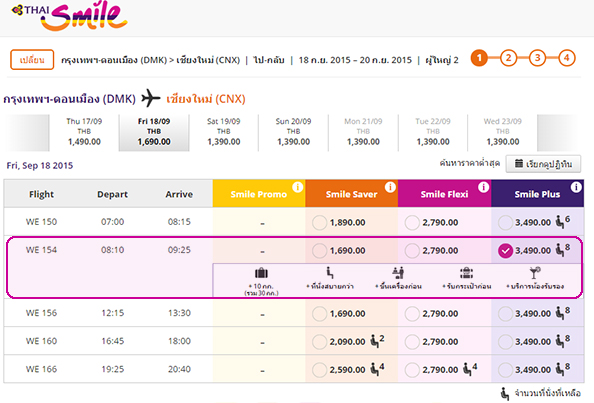Viewport: 594px width, 403px height.
Task: Click flight number WE 166
Action: (41, 369)
